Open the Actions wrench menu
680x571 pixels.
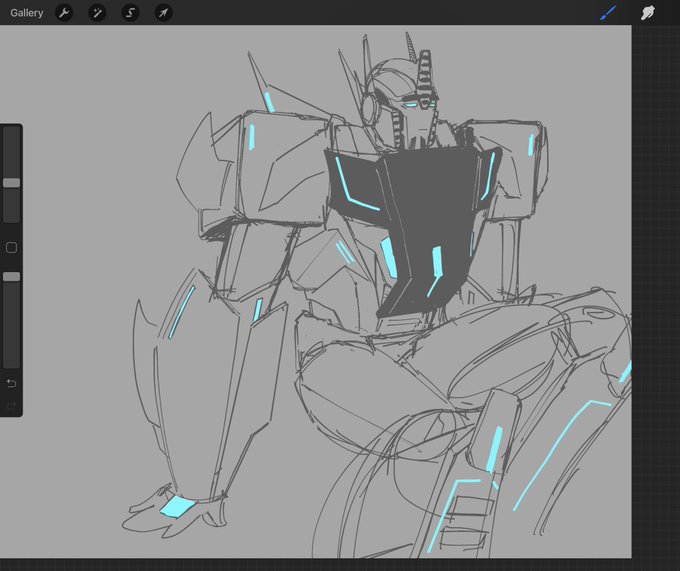pyautogui.click(x=64, y=13)
